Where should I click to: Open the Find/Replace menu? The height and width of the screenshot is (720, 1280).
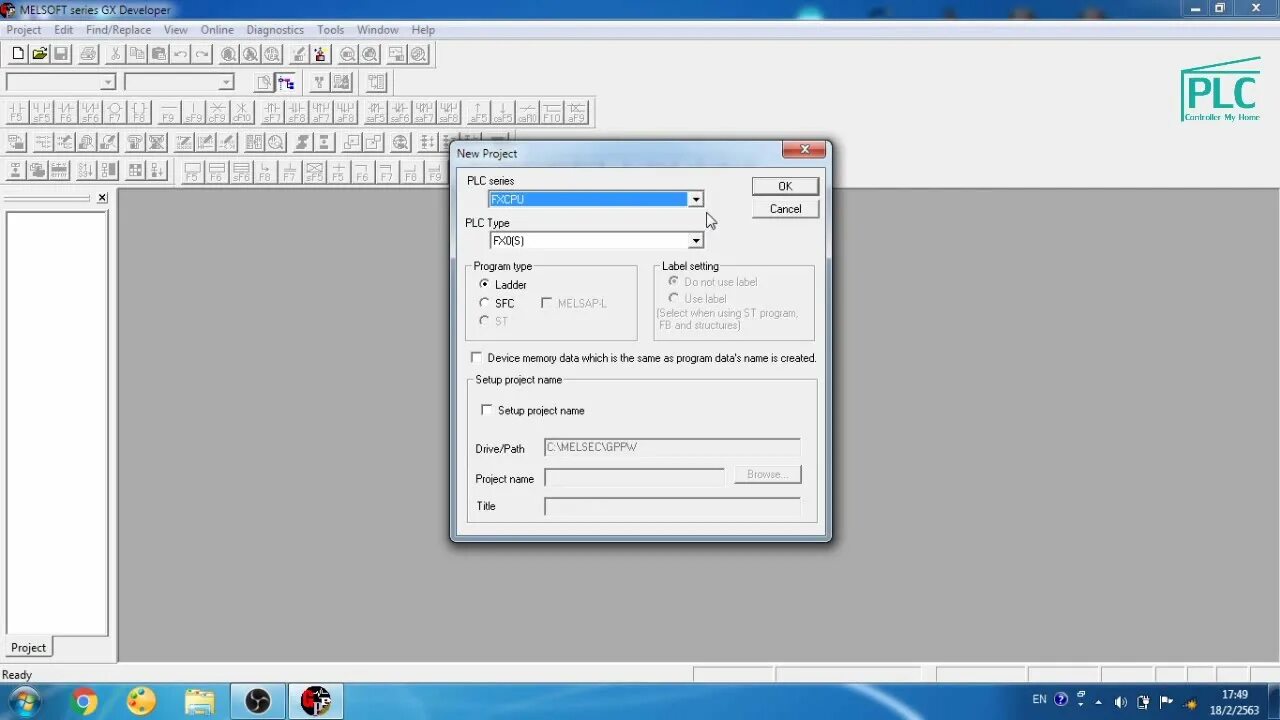pyautogui.click(x=118, y=30)
